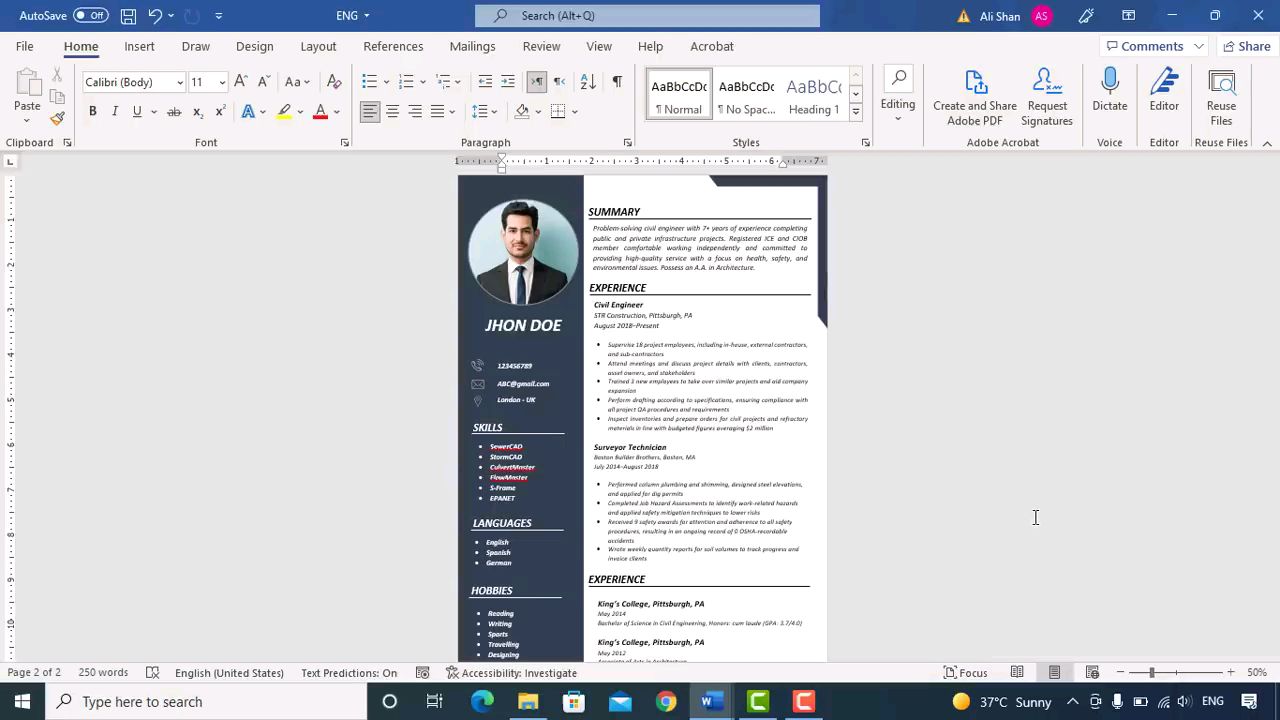Click the Sort icon
Viewport: 1280px width, 720px height.
588,82
